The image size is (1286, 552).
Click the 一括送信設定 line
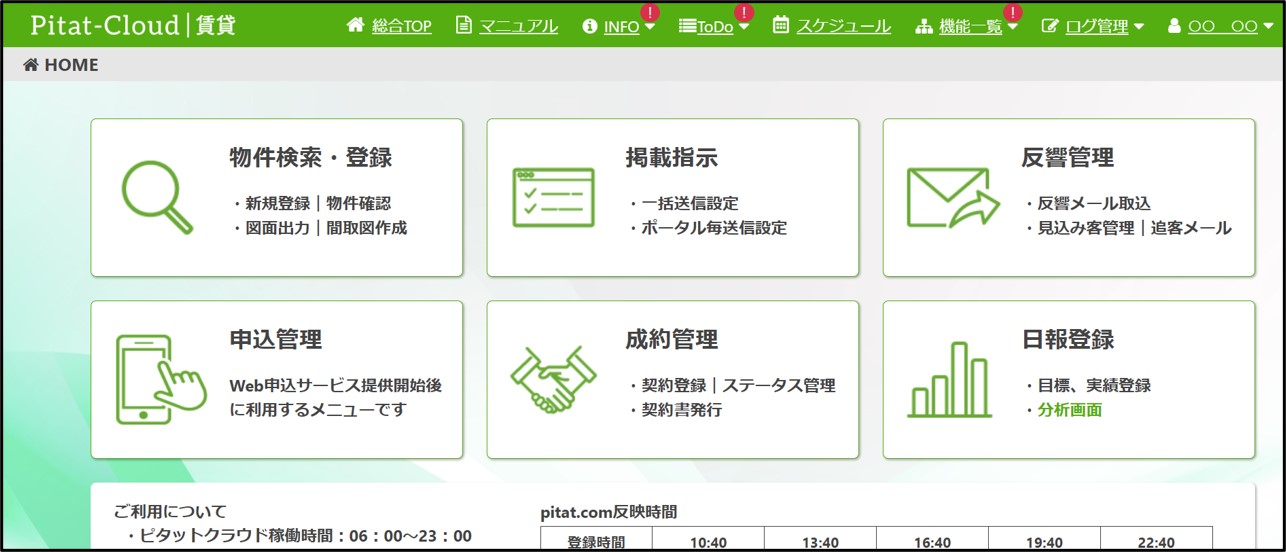[682, 203]
